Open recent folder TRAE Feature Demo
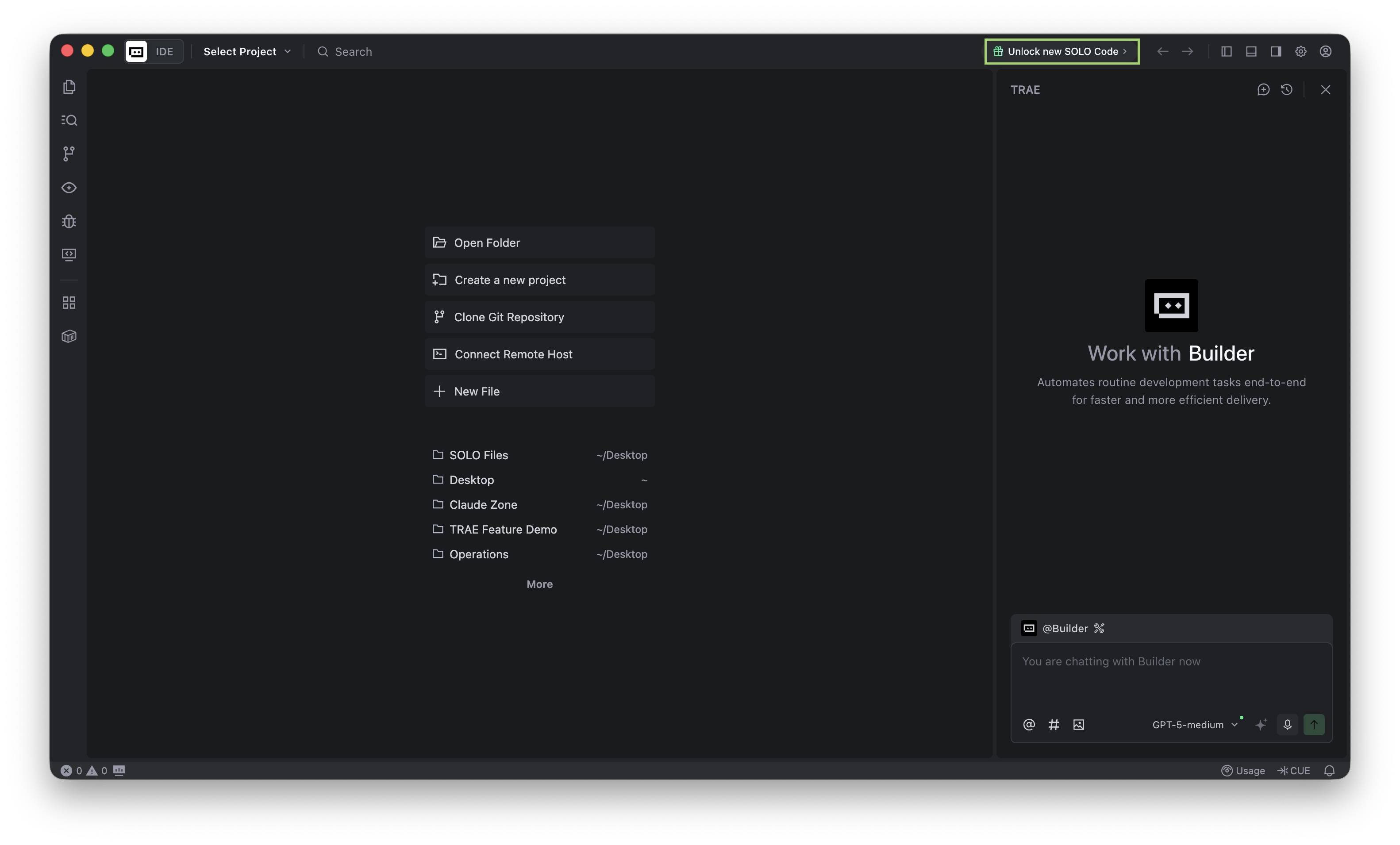This screenshot has width=1400, height=845. coord(540,530)
